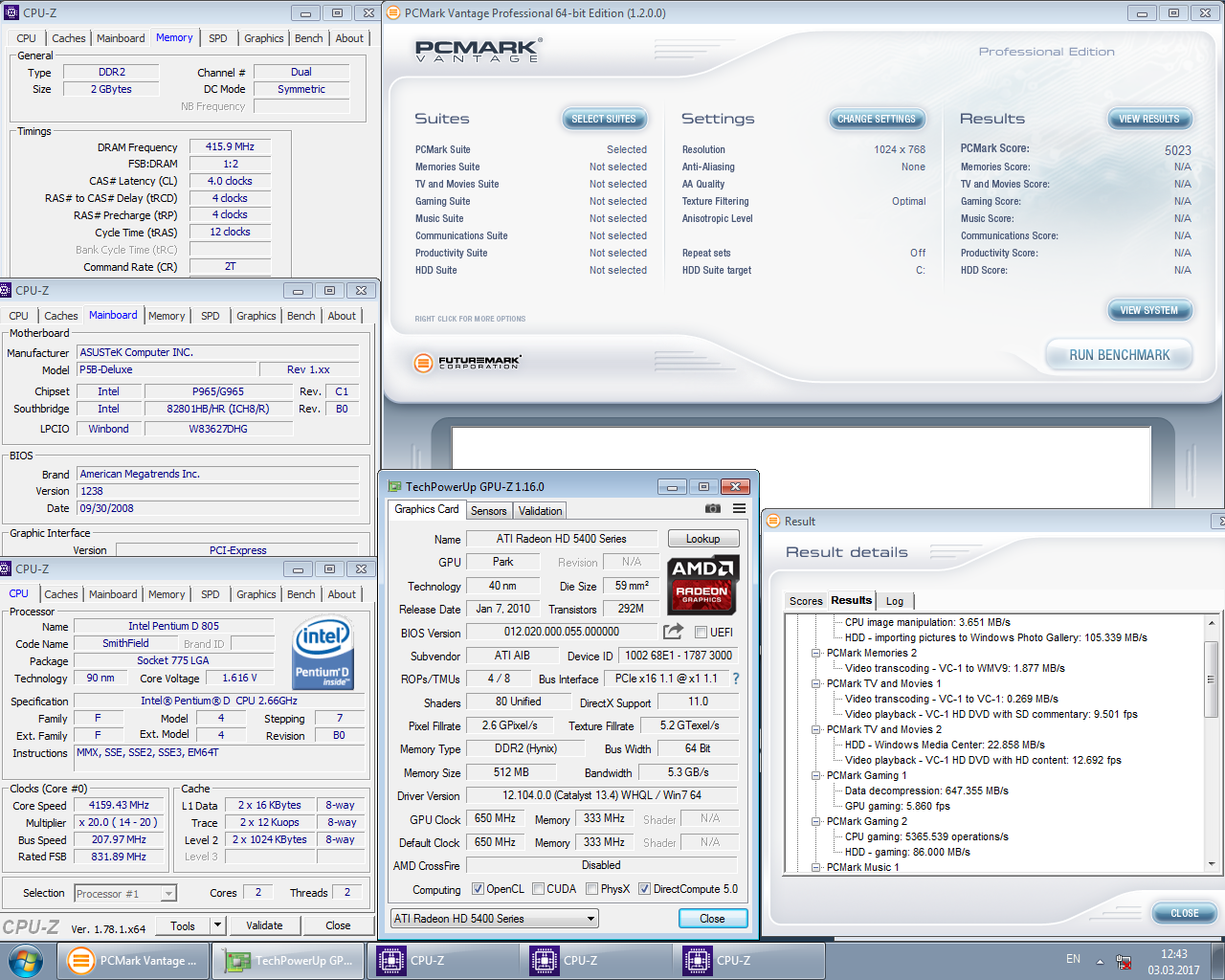Click the Lookup button in GPU-Z
The height and width of the screenshot is (980, 1225).
click(703, 539)
